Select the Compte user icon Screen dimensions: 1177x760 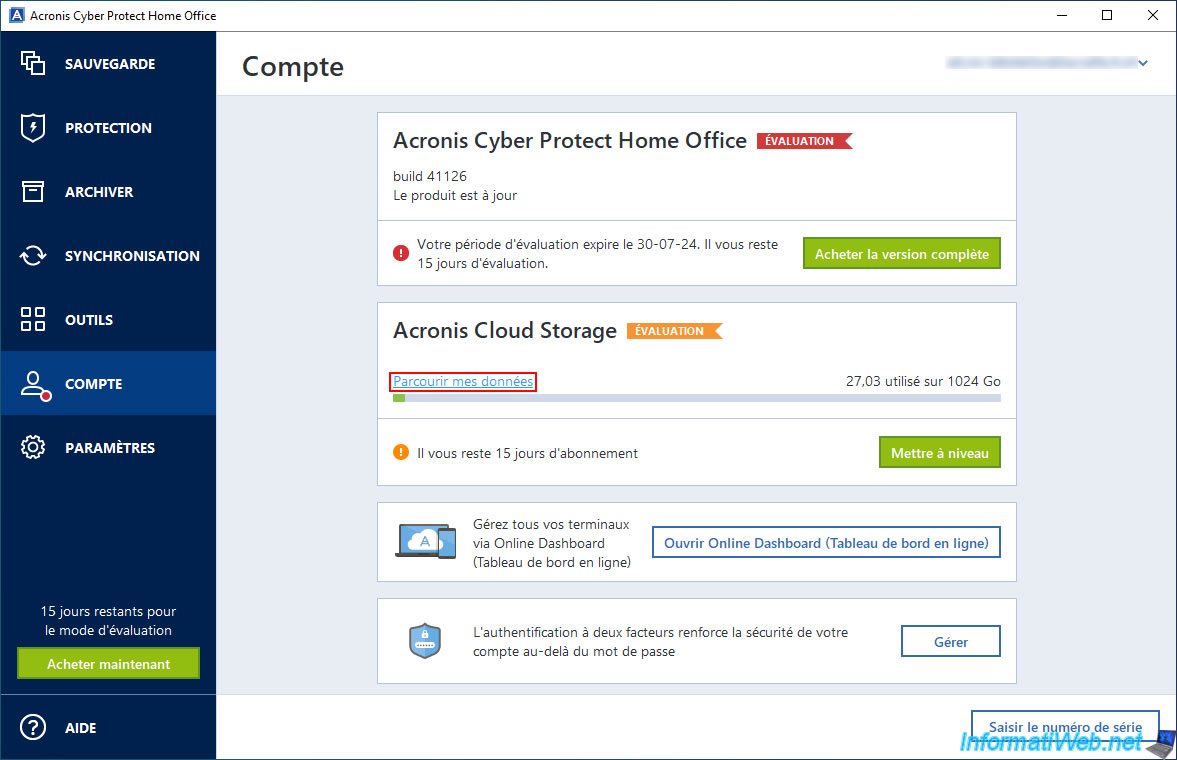pos(34,385)
